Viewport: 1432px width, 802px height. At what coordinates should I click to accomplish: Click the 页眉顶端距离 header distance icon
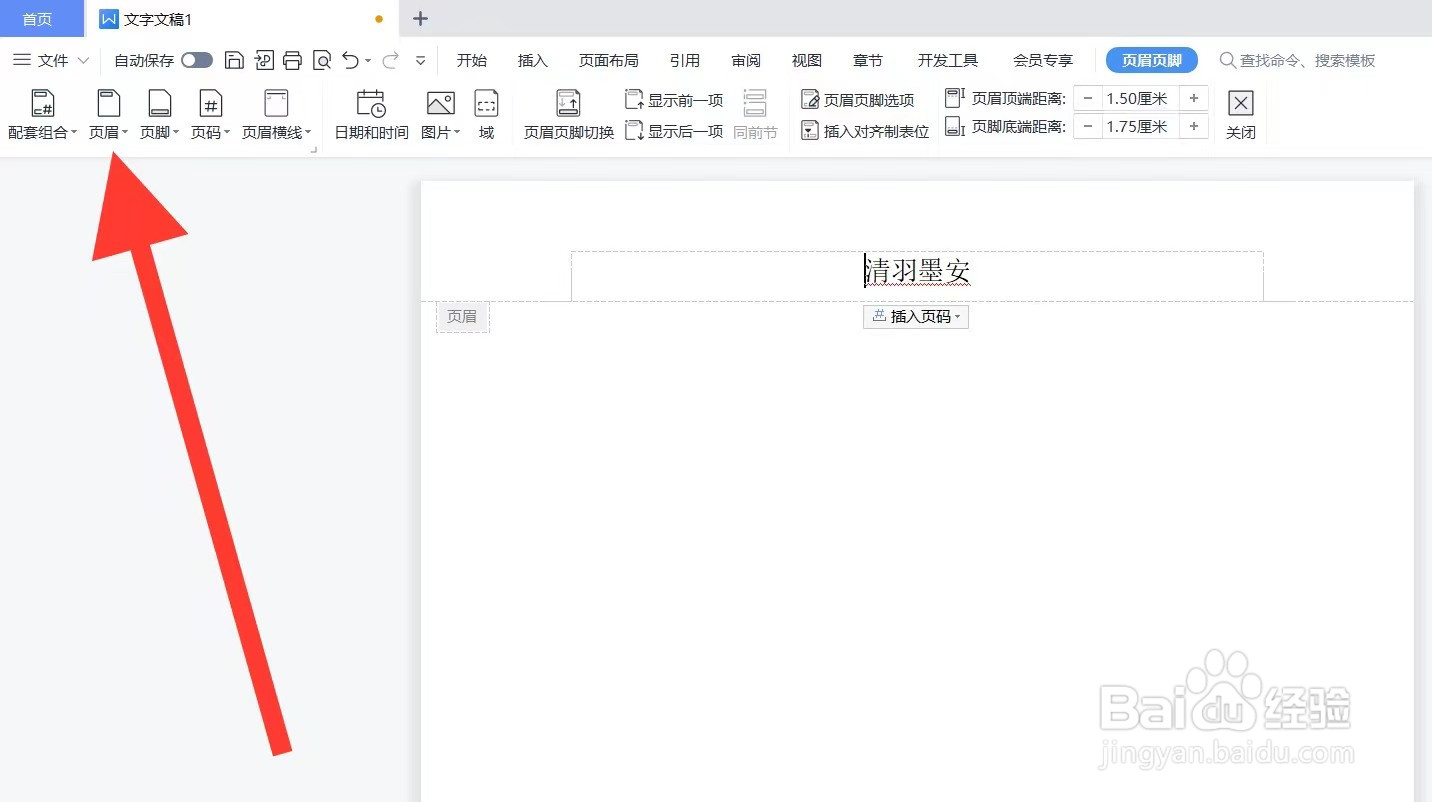(955, 98)
